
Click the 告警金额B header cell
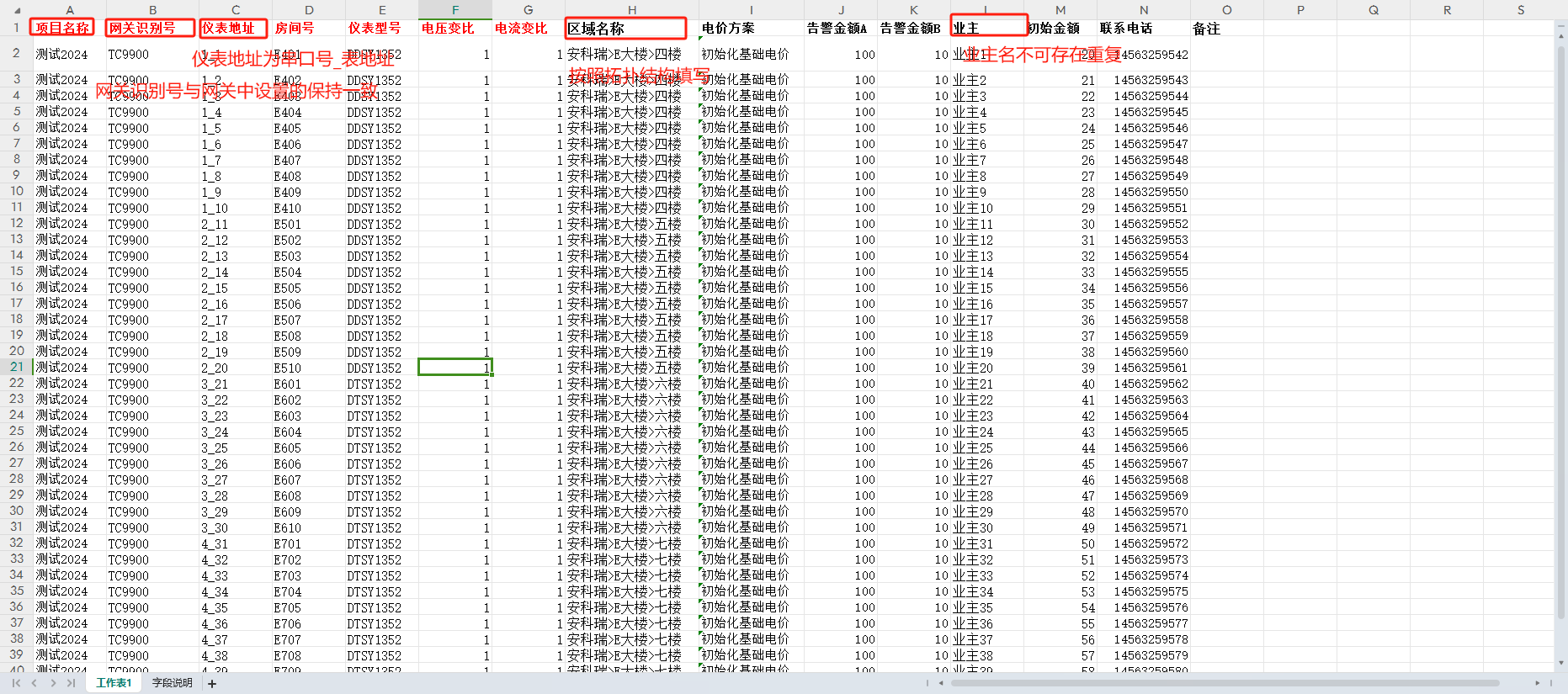(x=913, y=28)
